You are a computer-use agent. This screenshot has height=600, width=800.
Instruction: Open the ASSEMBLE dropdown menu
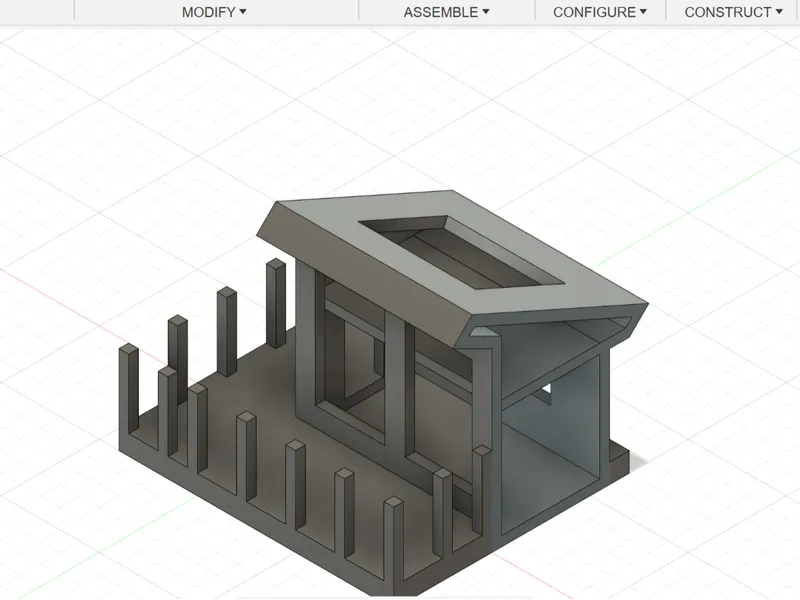click(446, 12)
